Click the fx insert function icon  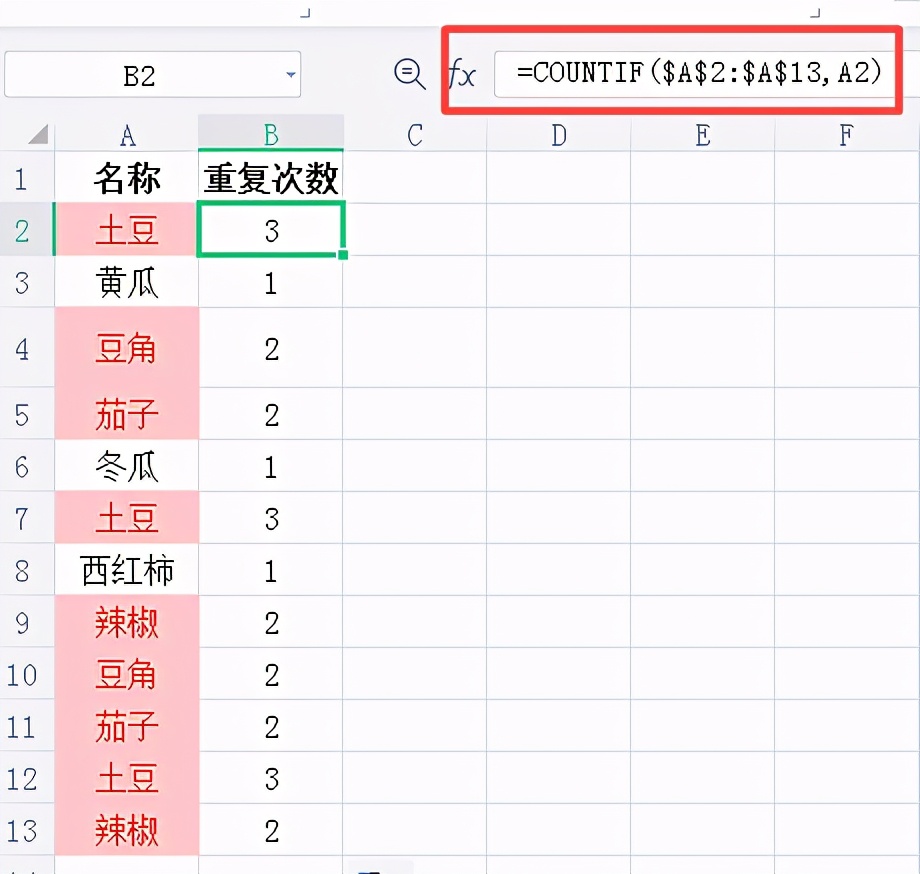tap(462, 74)
